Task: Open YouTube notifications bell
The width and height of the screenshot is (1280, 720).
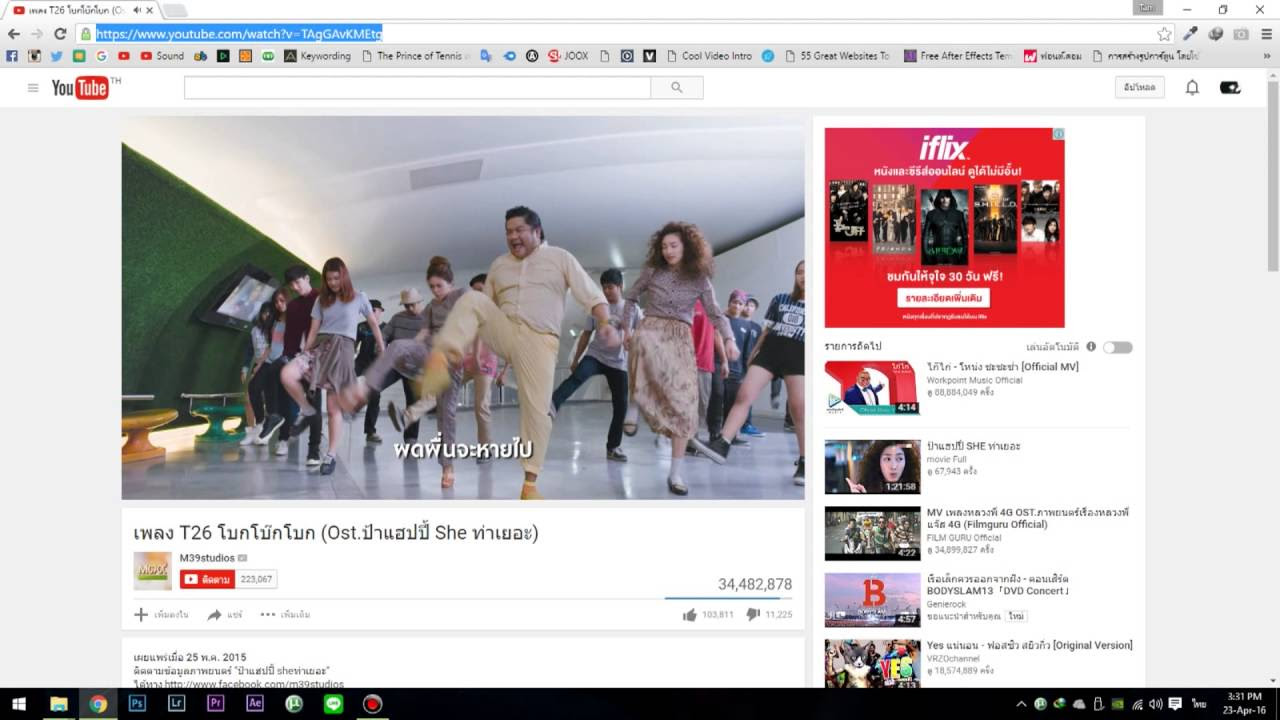Action: (1192, 88)
